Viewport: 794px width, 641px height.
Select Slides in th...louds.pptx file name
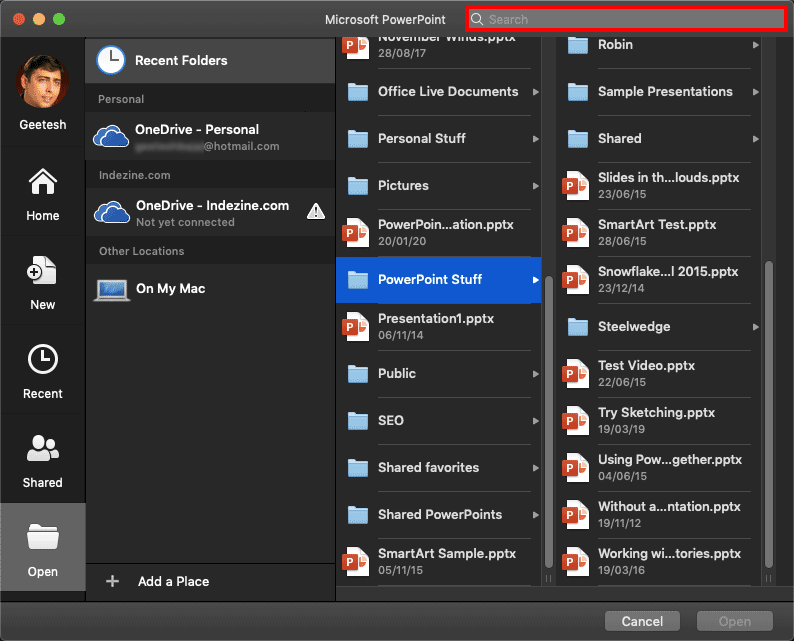pyautogui.click(x=668, y=177)
